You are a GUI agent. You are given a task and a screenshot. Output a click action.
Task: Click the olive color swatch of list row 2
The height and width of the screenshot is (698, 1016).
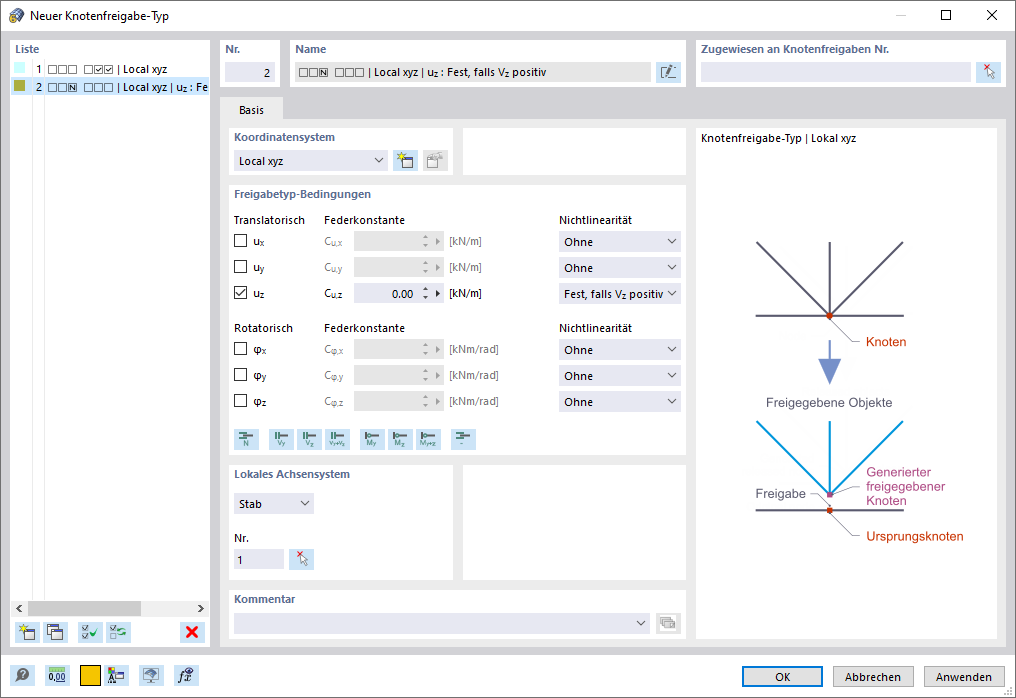pos(19,86)
